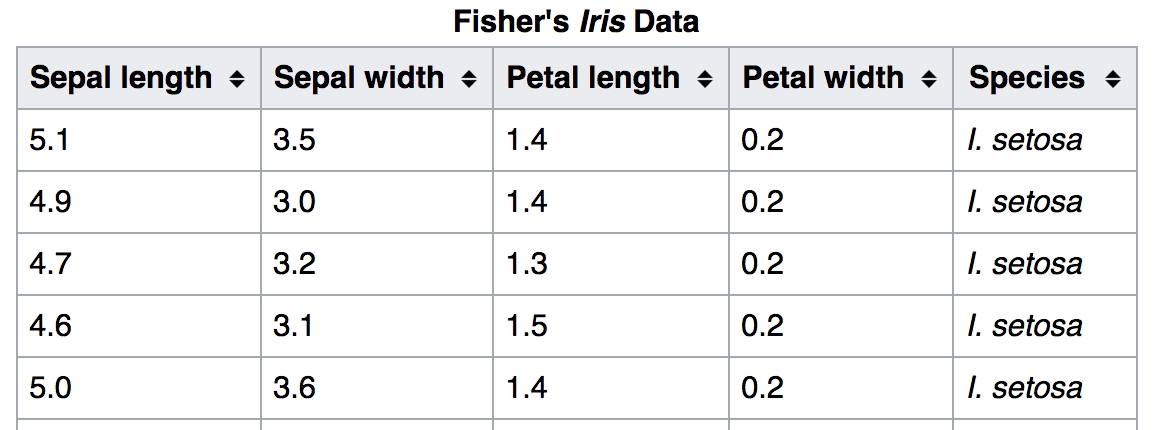Click the sepal length value 4.9

[x=50, y=202]
